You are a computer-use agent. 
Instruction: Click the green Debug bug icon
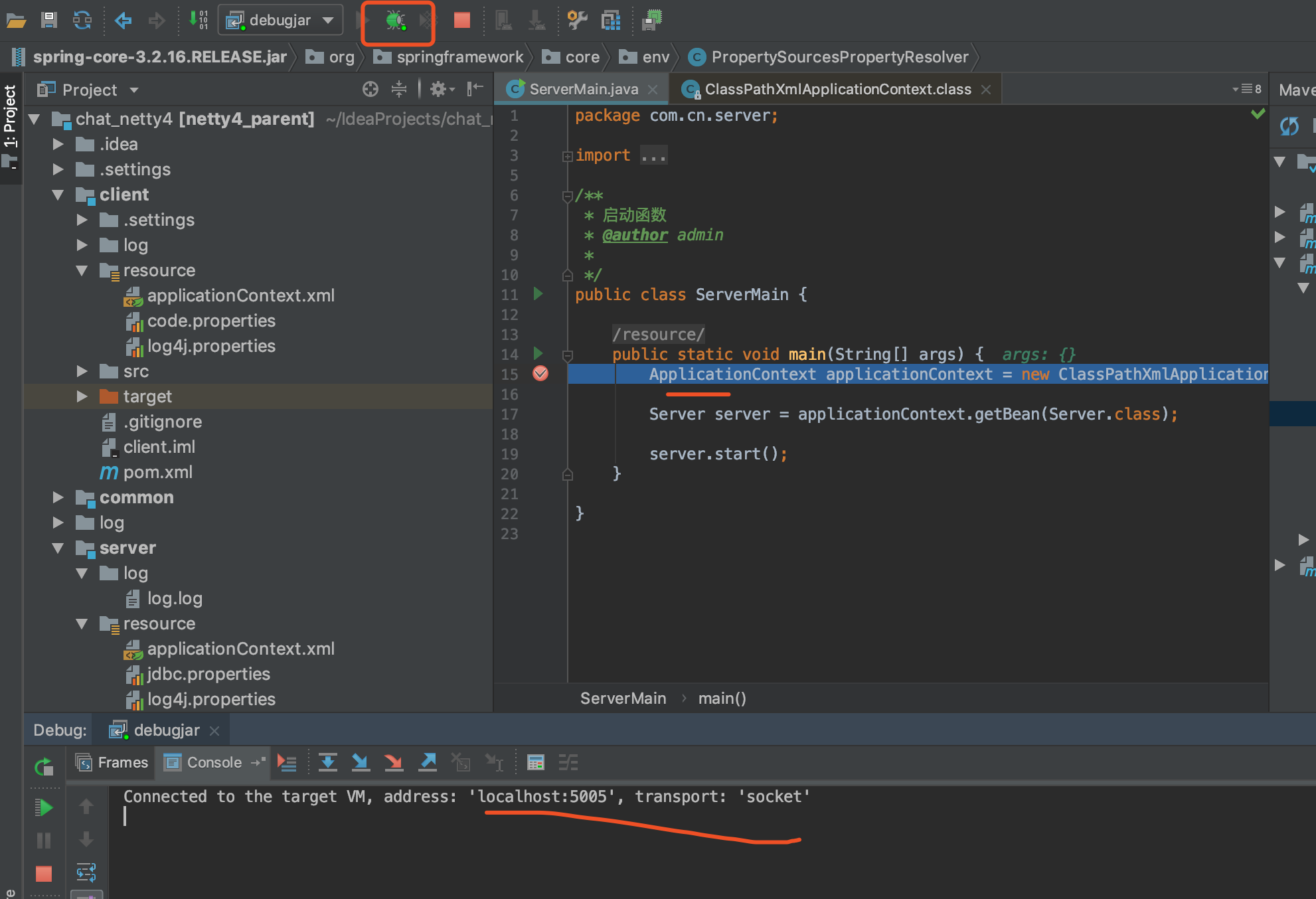(x=395, y=21)
